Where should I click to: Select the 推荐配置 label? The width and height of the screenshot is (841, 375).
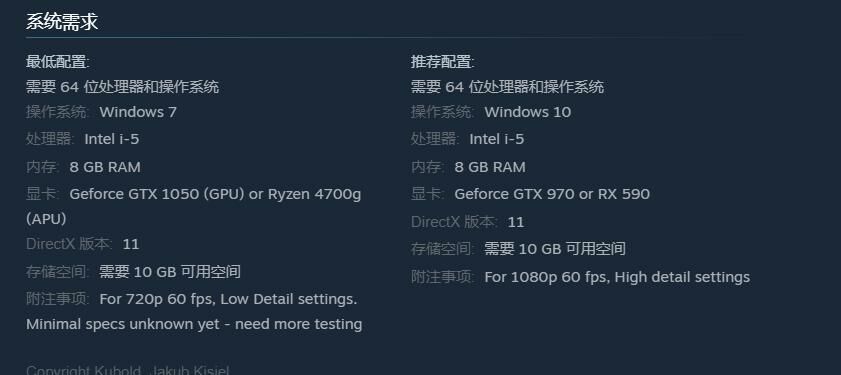point(442,62)
